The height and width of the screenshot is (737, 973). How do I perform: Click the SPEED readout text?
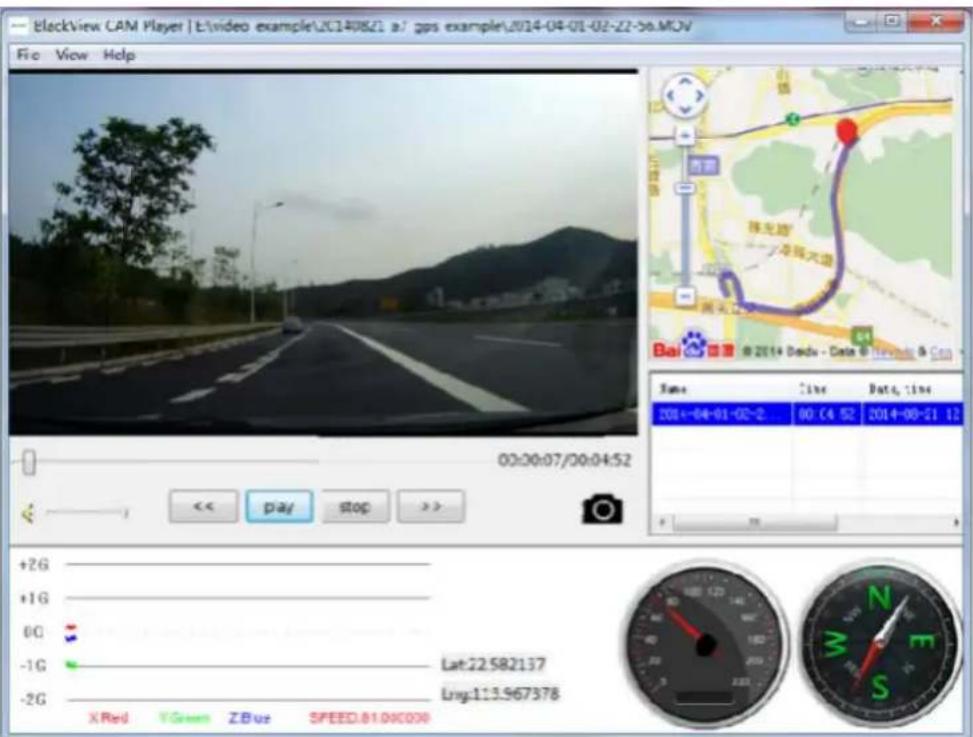369,718
